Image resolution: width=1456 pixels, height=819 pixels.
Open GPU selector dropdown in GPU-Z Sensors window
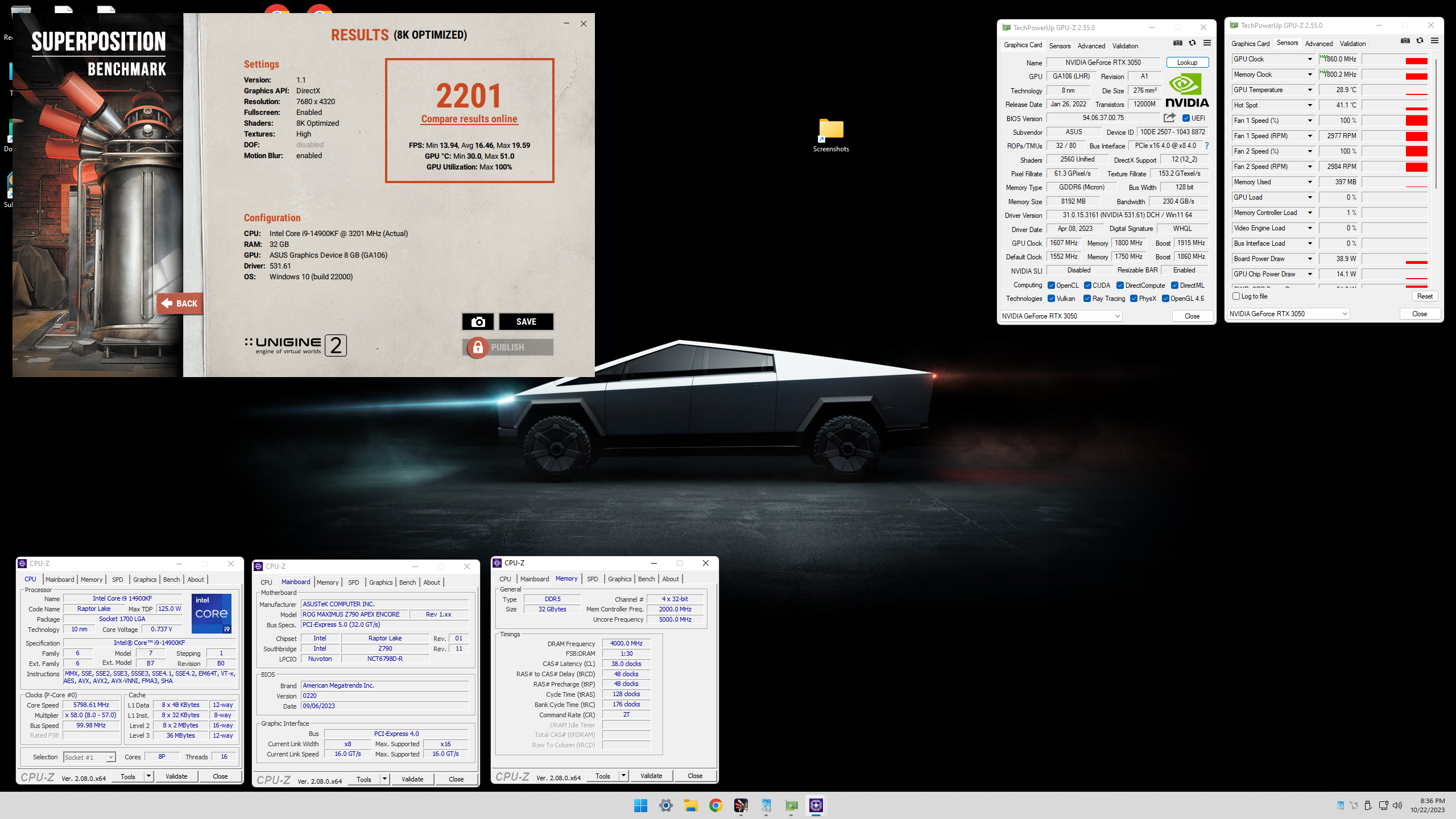coord(1289,314)
